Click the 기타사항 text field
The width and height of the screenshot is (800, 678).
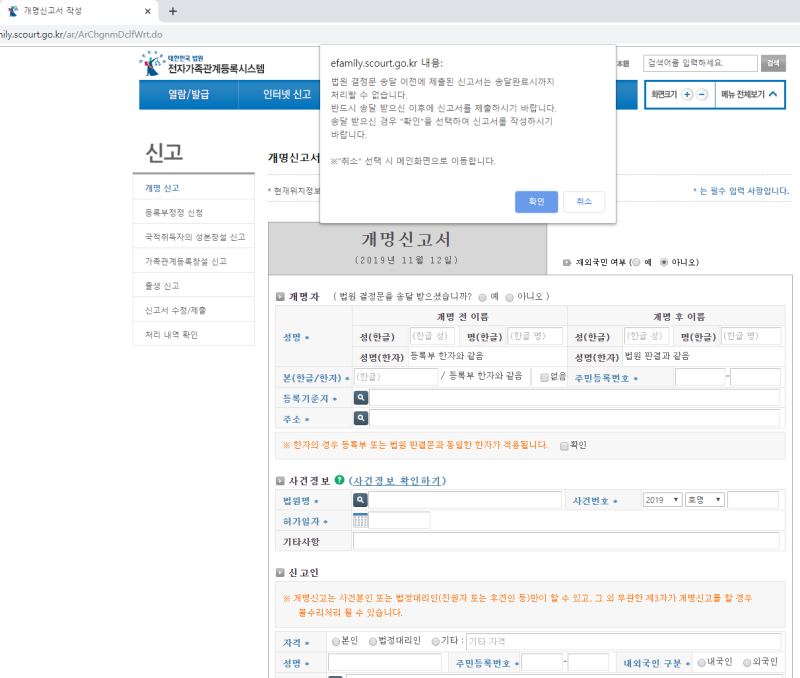tap(566, 541)
